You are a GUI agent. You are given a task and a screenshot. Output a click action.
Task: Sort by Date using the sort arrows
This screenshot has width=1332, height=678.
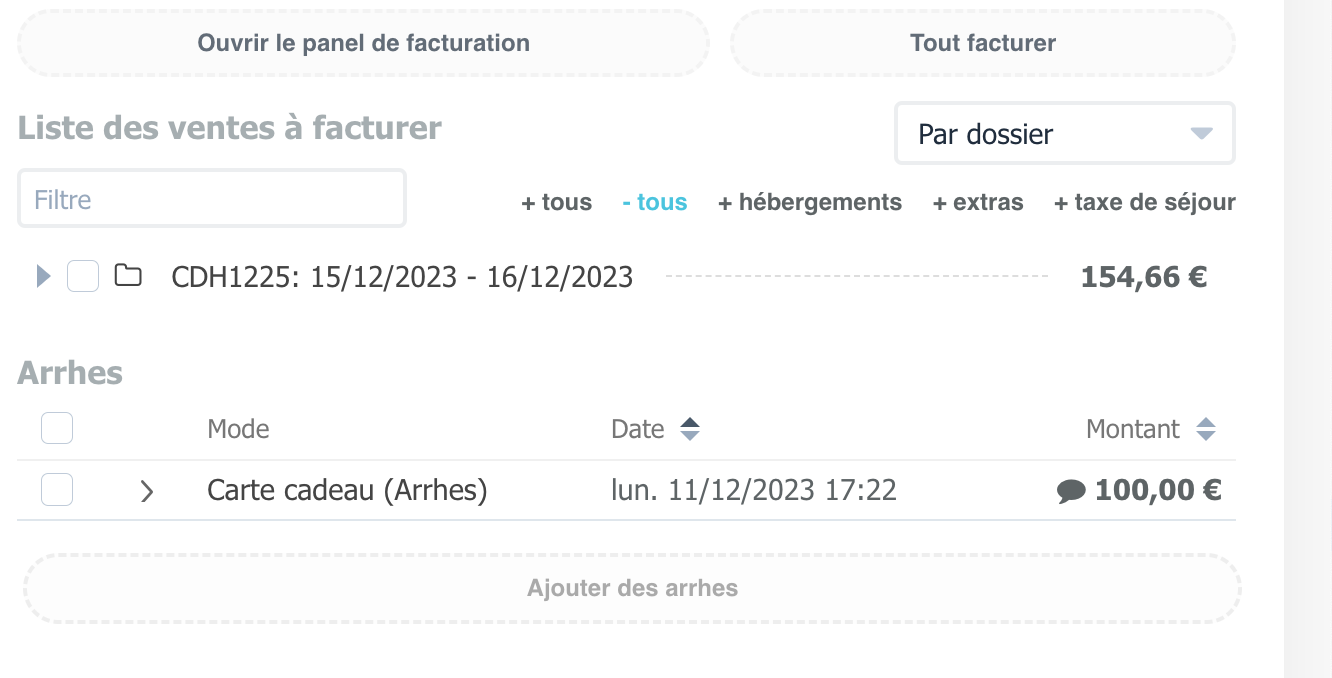point(690,430)
